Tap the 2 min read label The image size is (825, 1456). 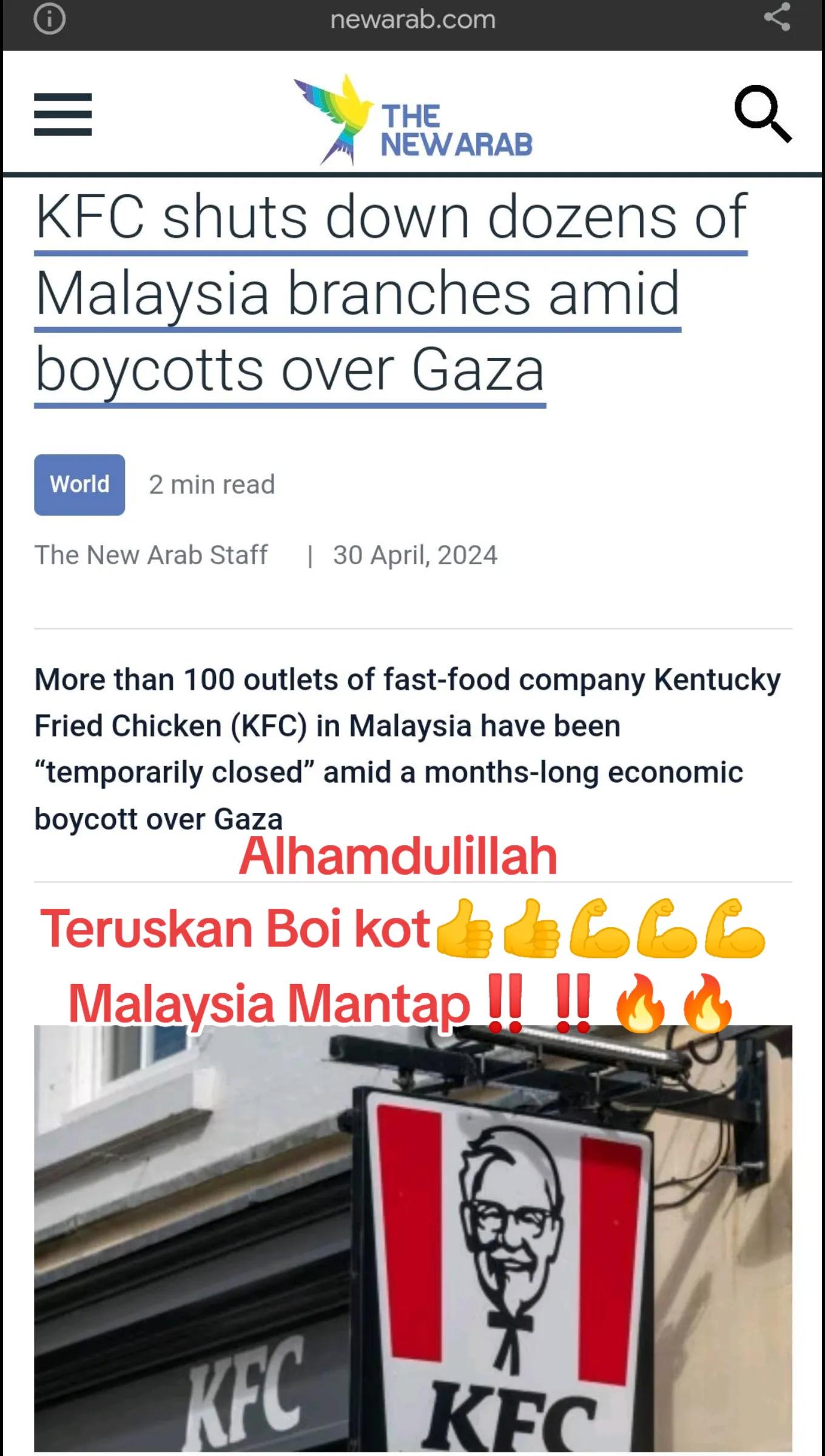pyautogui.click(x=212, y=485)
